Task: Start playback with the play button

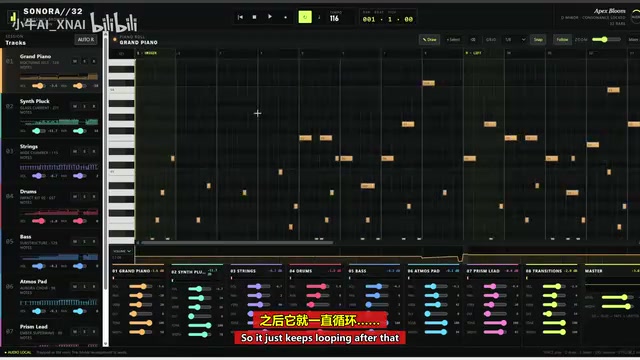Action: 269,17
